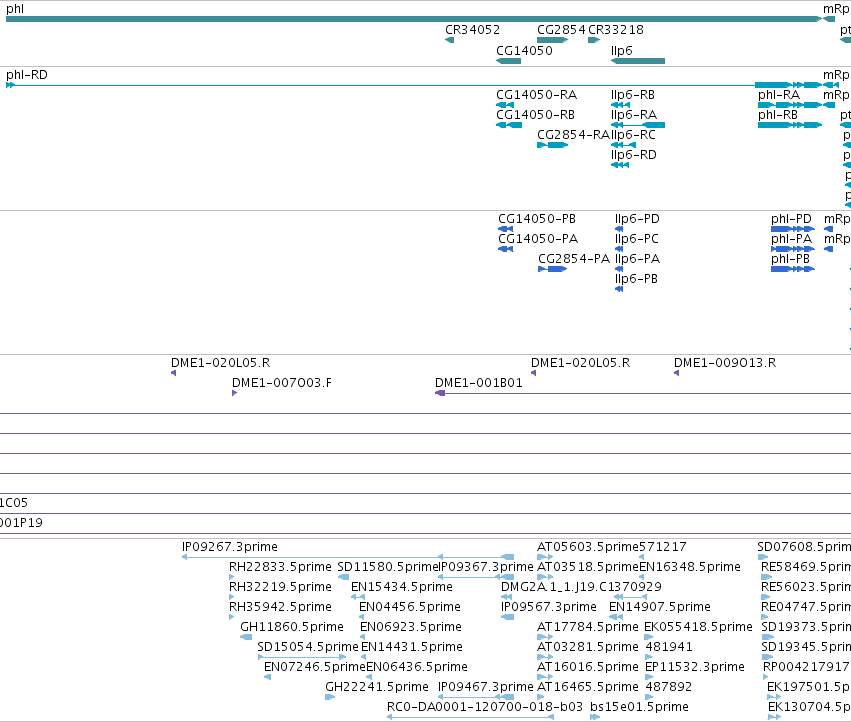Click the Ilp6-PC protein label
The height and width of the screenshot is (722, 851).
coord(637,239)
